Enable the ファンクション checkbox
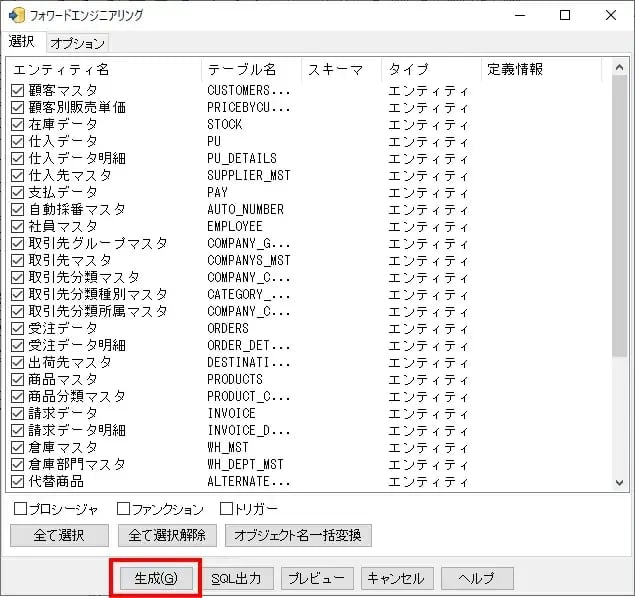This screenshot has height=598, width=635. [x=124, y=509]
